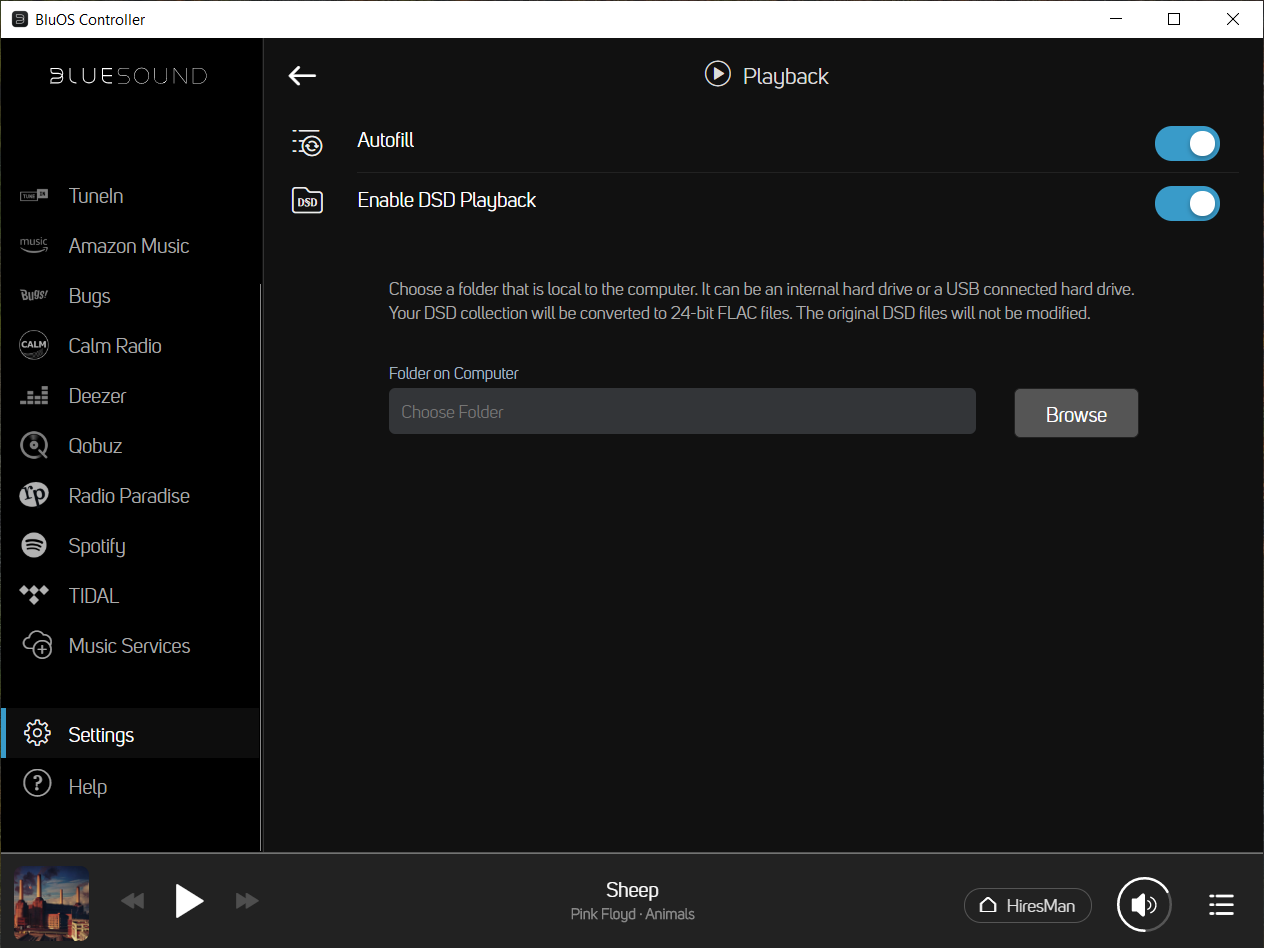This screenshot has height=948, width=1264.
Task: Open Qobuz in the sidebar
Action: pos(95,446)
